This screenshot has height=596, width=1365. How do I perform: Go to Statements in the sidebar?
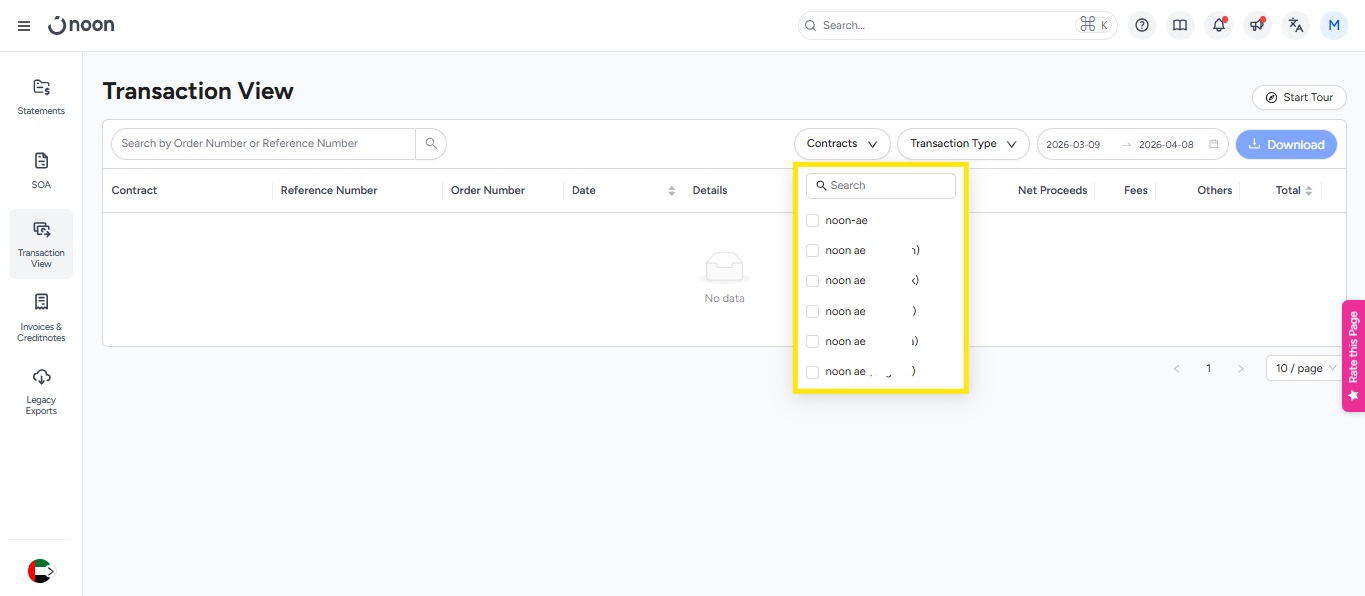coord(41,96)
